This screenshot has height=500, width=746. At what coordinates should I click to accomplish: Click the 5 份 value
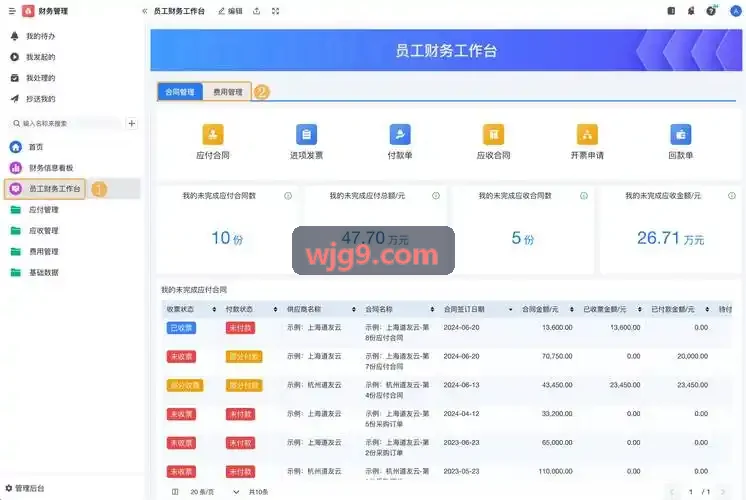[522, 238]
